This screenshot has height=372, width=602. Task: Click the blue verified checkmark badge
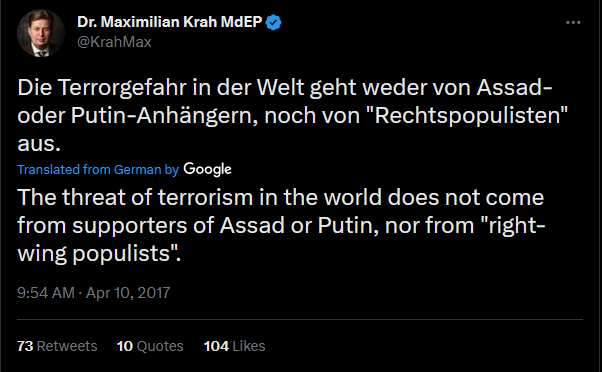point(274,22)
